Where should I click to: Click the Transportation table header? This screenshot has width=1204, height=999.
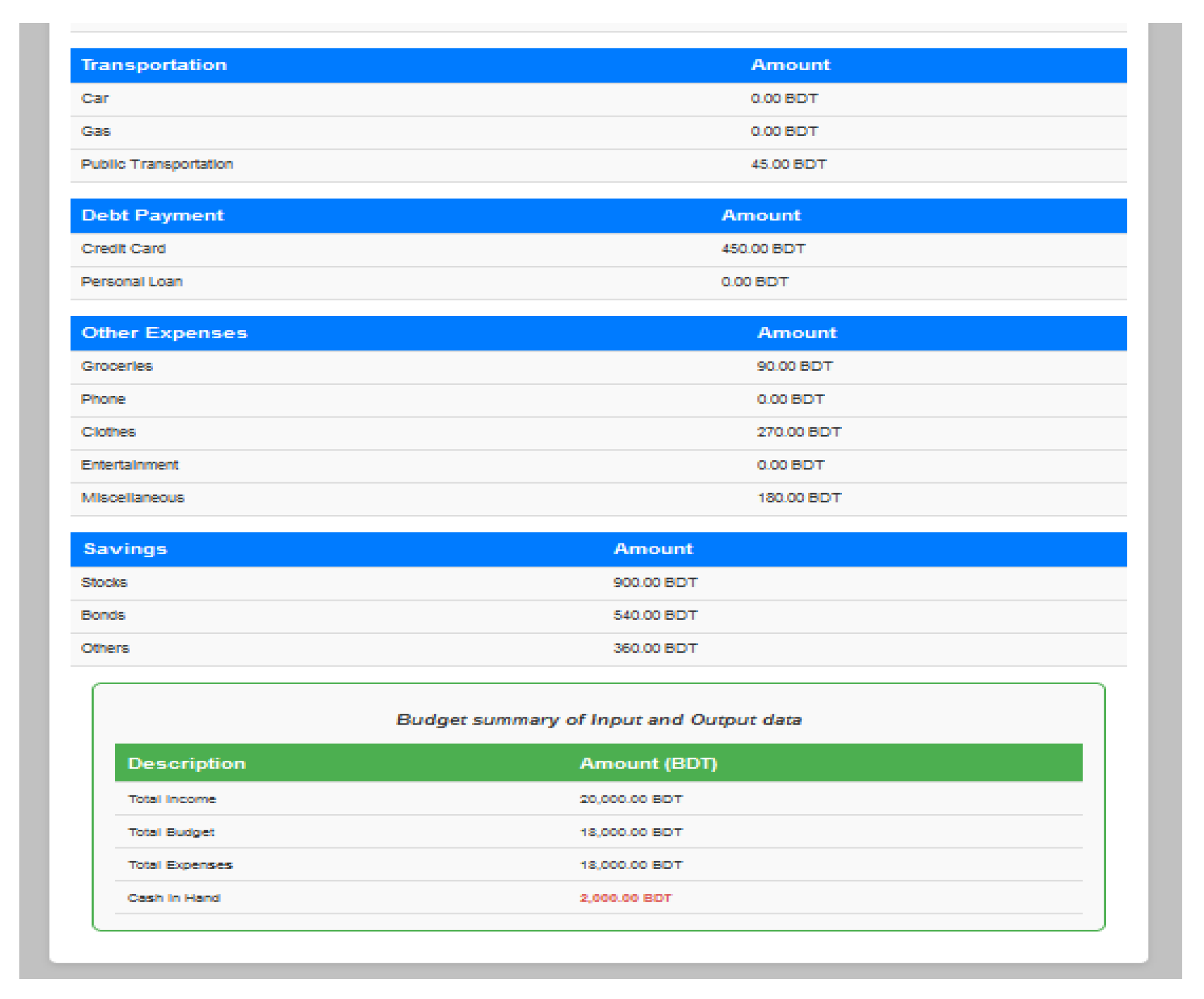pyautogui.click(x=154, y=65)
